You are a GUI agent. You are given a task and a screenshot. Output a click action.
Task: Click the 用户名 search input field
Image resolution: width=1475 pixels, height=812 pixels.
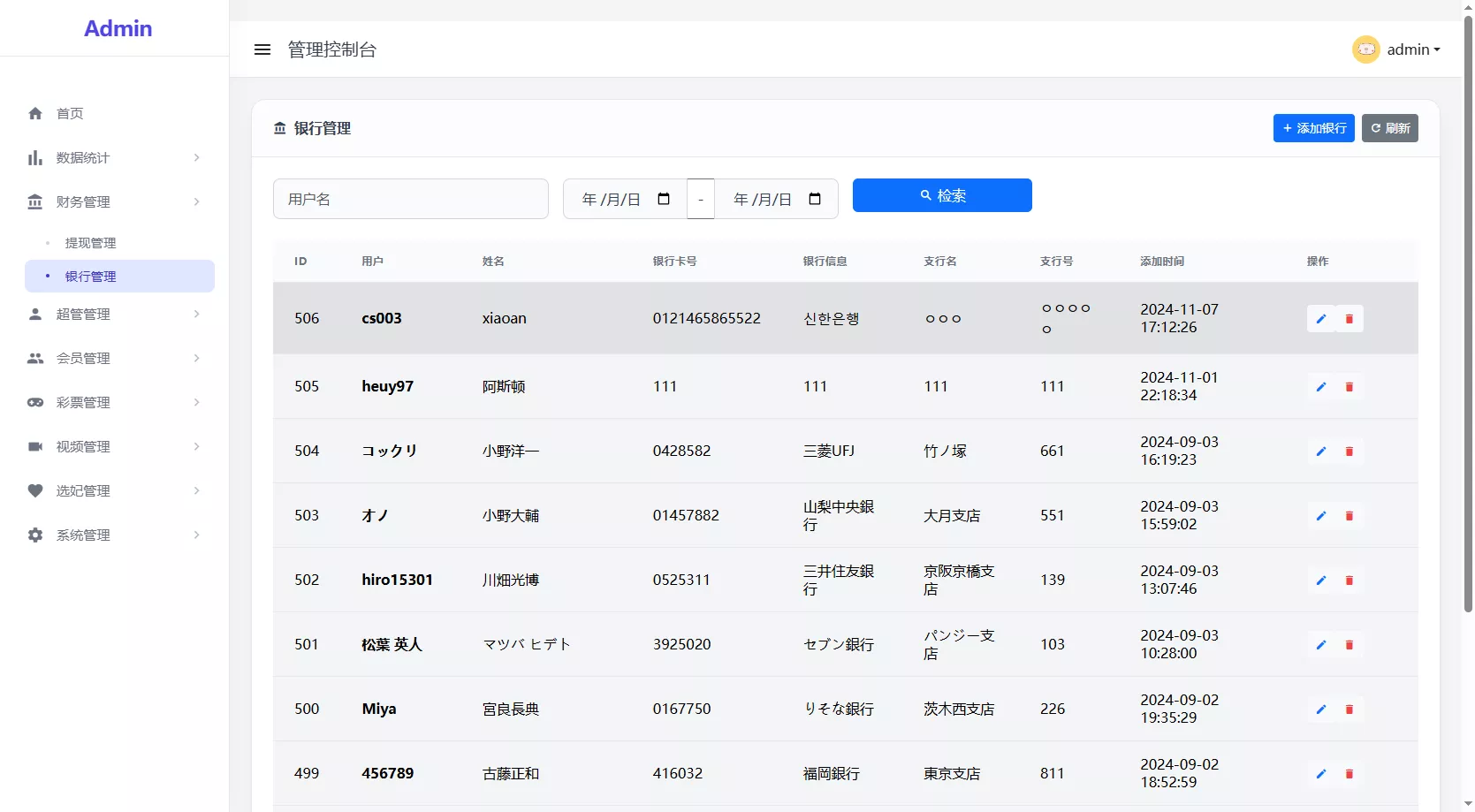tap(410, 199)
